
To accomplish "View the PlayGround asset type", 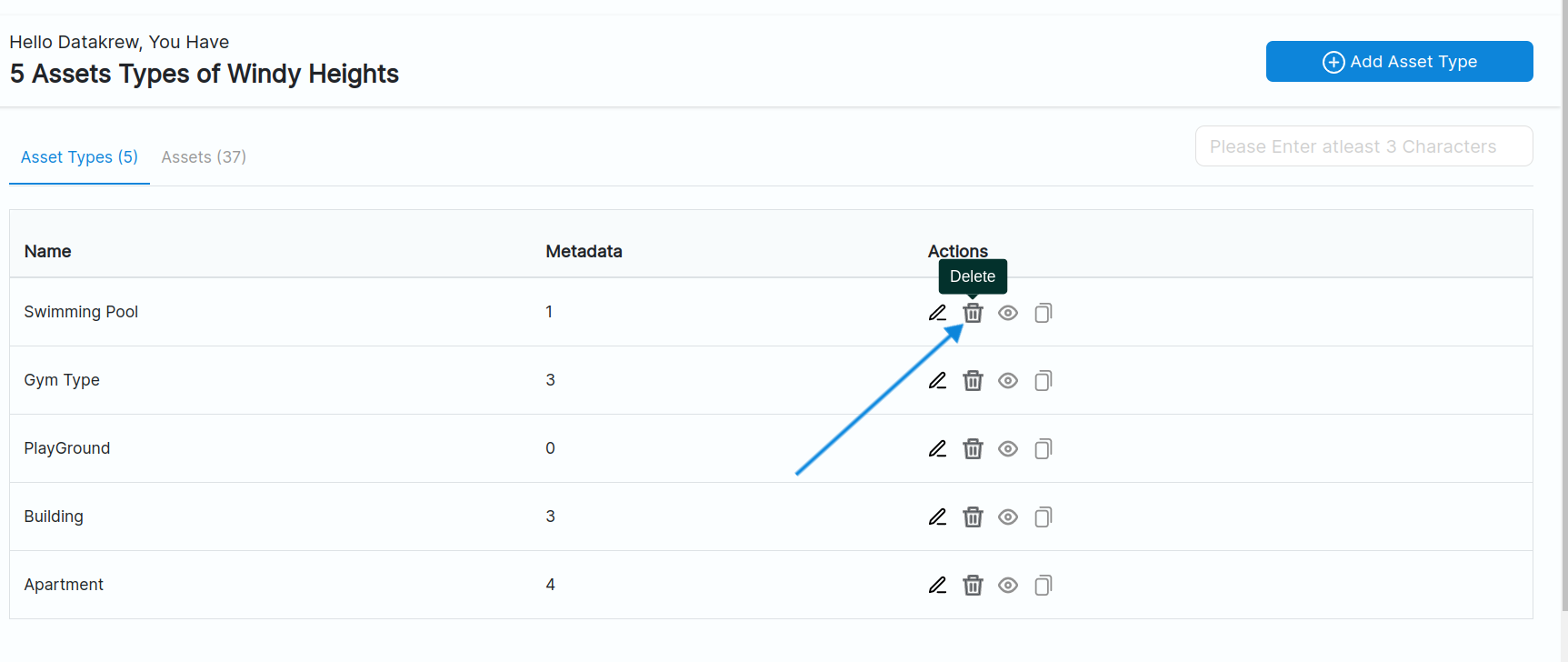I will click(x=1008, y=449).
